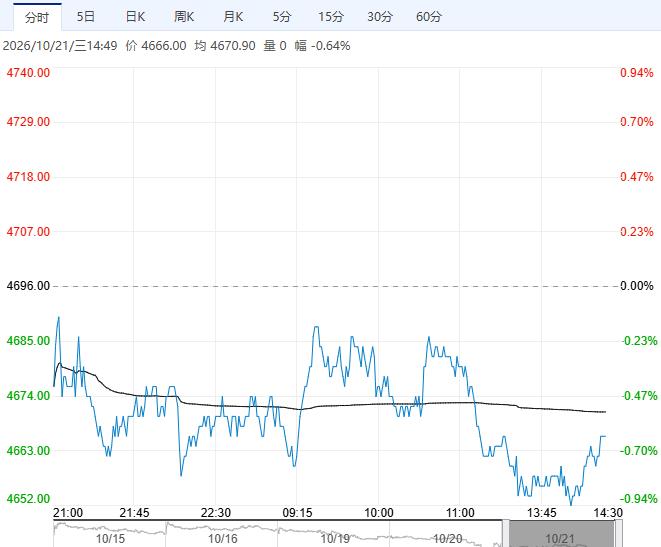Select the 10/19 day in the timeline navigator
The width and height of the screenshot is (661, 547).
(335, 538)
